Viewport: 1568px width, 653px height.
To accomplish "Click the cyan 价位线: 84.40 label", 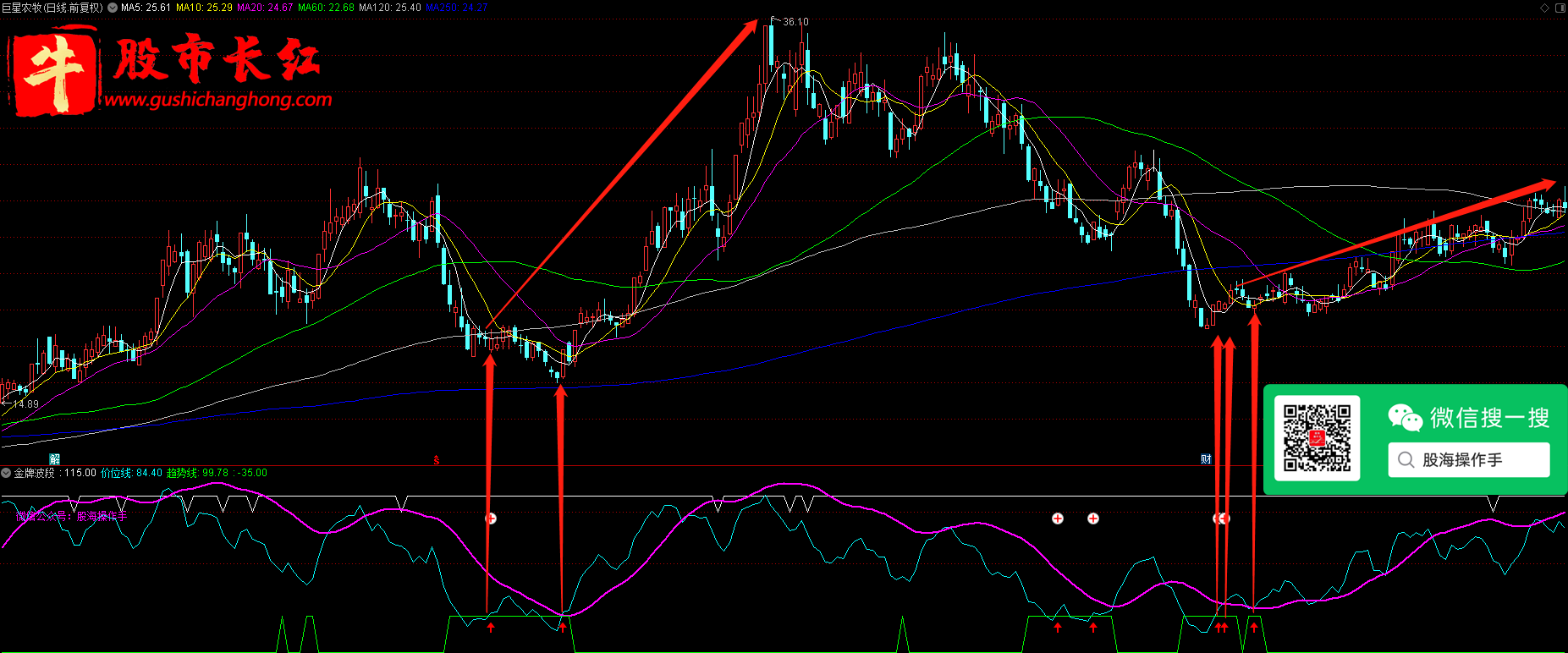I will coord(131,473).
